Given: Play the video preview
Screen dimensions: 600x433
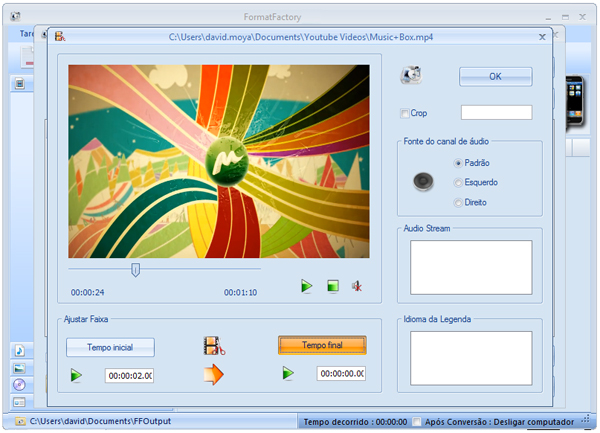Looking at the screenshot, I should (307, 287).
